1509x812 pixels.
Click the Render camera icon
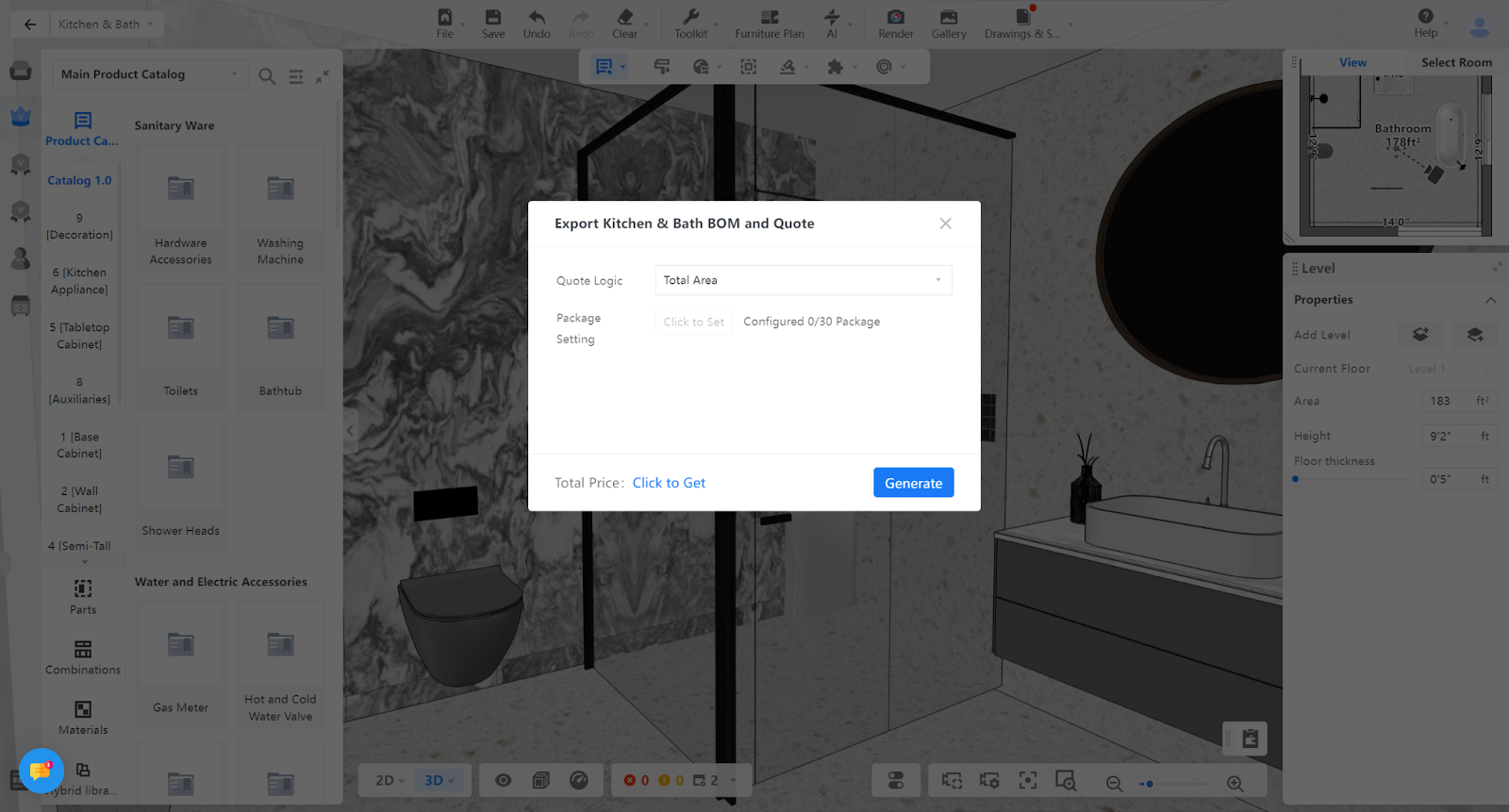(895, 18)
